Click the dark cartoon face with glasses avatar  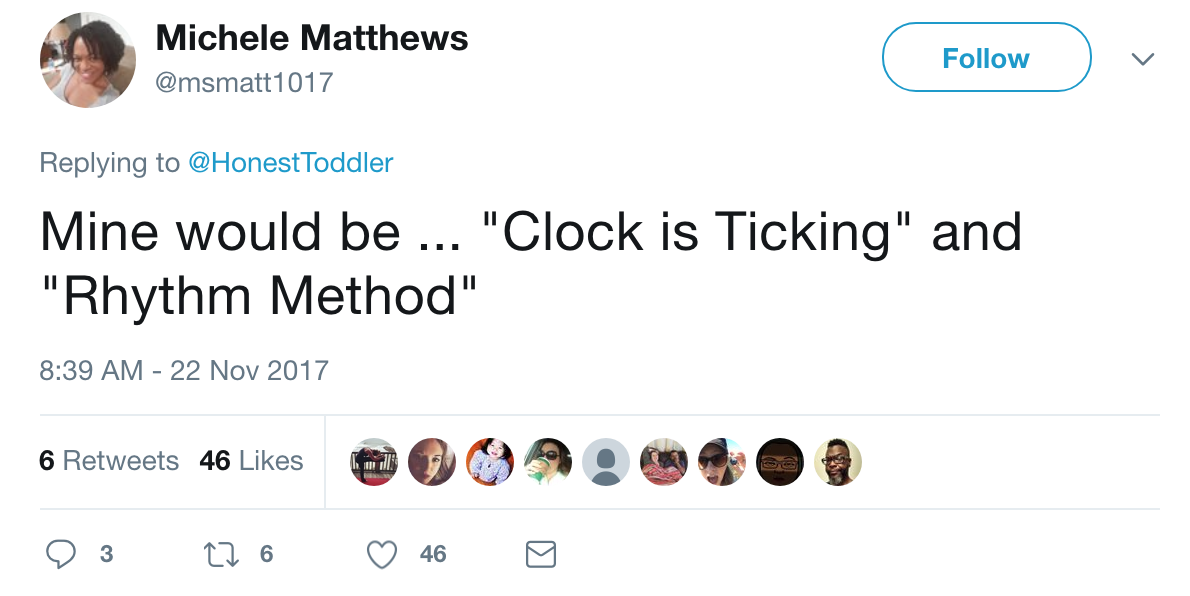point(779,462)
